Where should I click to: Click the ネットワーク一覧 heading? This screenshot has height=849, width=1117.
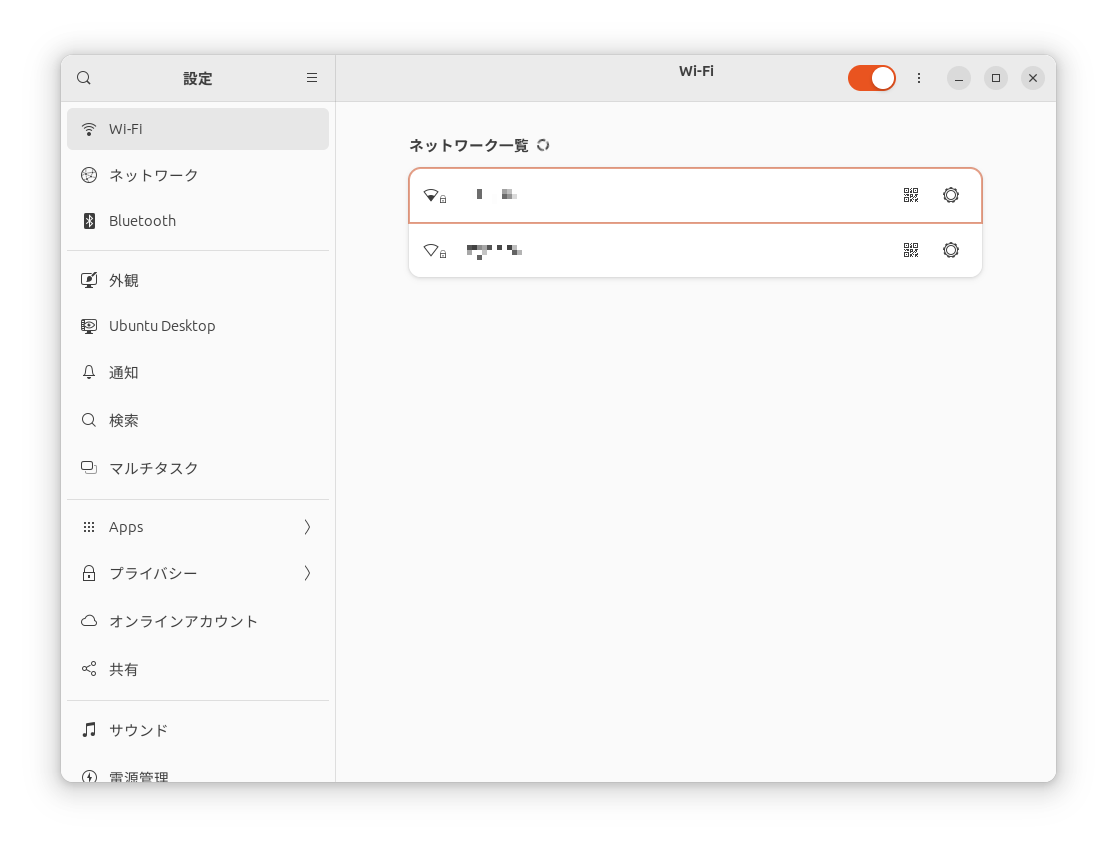point(469,145)
